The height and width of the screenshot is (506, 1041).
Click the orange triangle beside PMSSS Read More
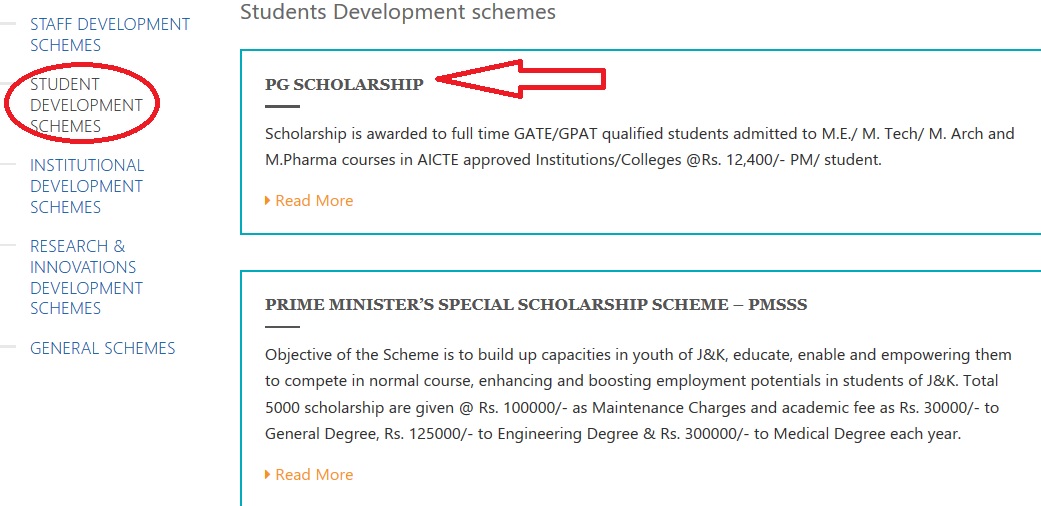(268, 475)
